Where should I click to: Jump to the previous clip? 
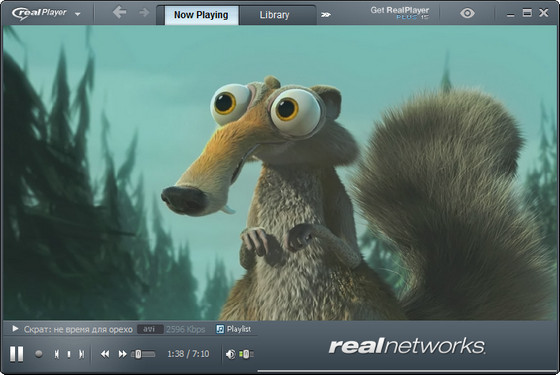pyautogui.click(x=56, y=354)
